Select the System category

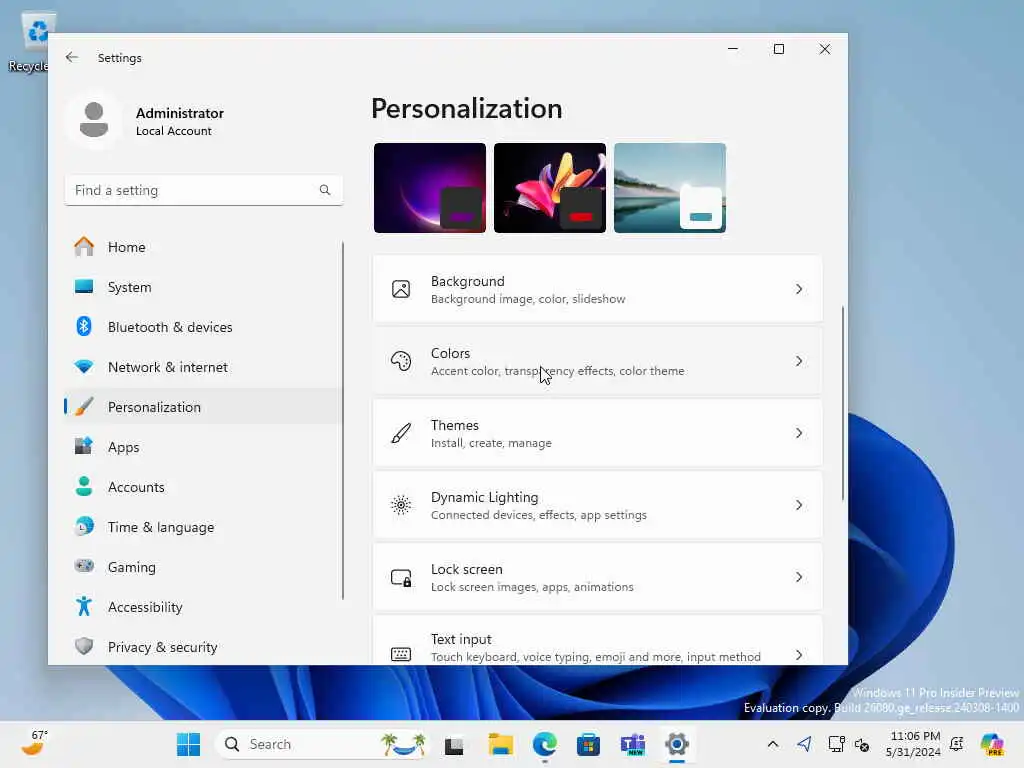(204, 287)
